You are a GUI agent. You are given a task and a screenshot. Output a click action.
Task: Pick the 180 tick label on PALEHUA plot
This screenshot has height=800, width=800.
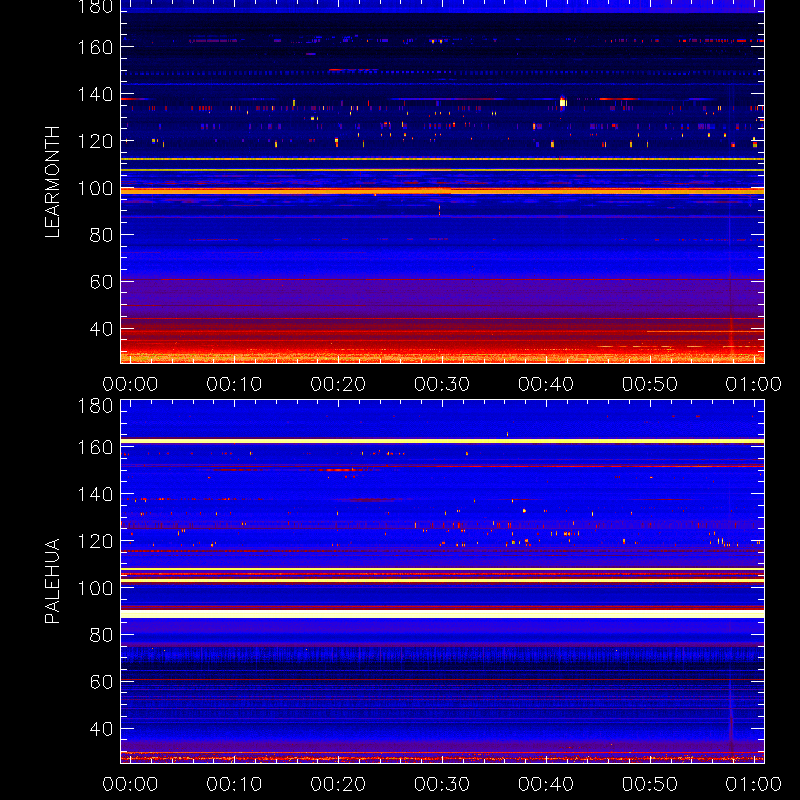point(95,406)
